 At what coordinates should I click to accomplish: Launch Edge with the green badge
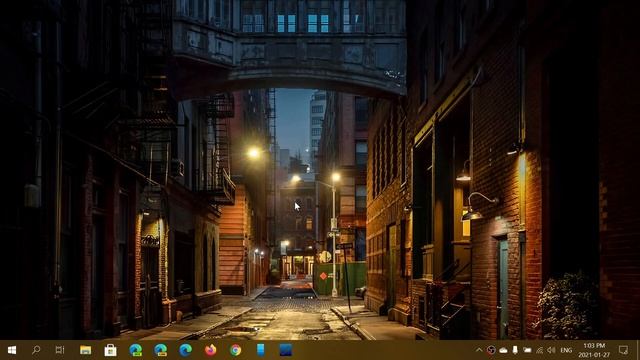(136, 350)
